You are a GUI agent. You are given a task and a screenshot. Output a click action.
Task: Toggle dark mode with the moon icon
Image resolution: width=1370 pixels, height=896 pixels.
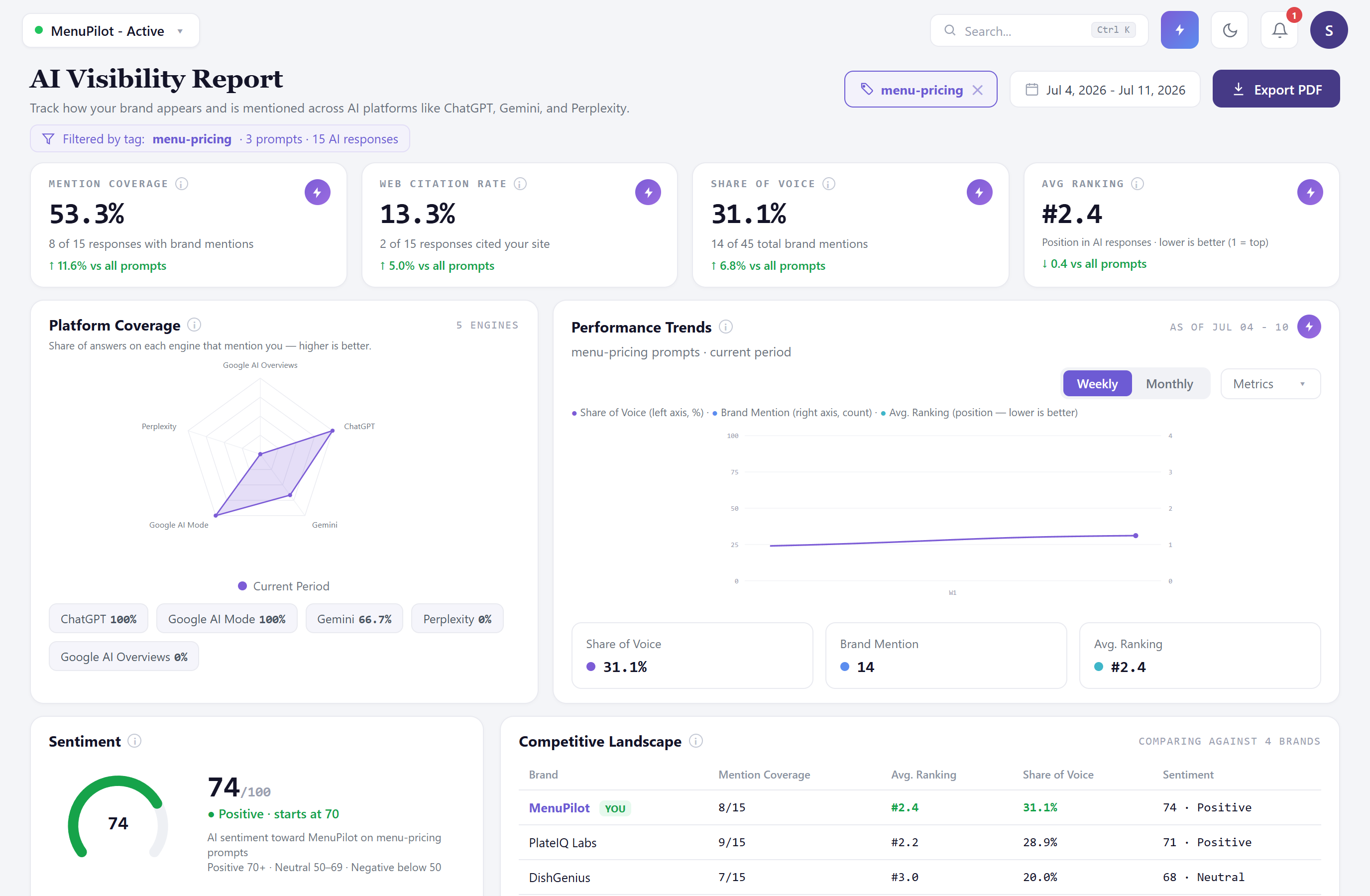pyautogui.click(x=1229, y=30)
